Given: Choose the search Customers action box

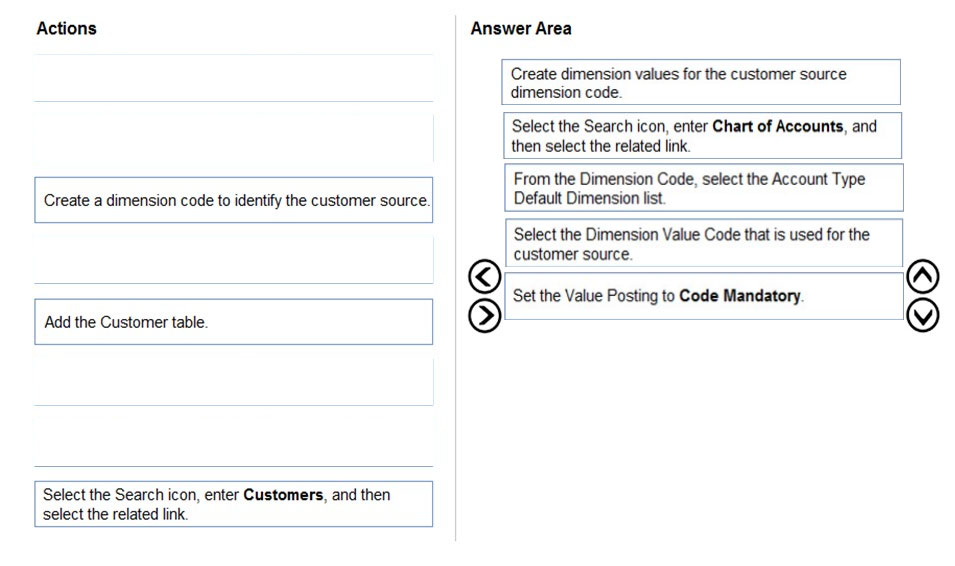Looking at the screenshot, I should pyautogui.click(x=234, y=504).
